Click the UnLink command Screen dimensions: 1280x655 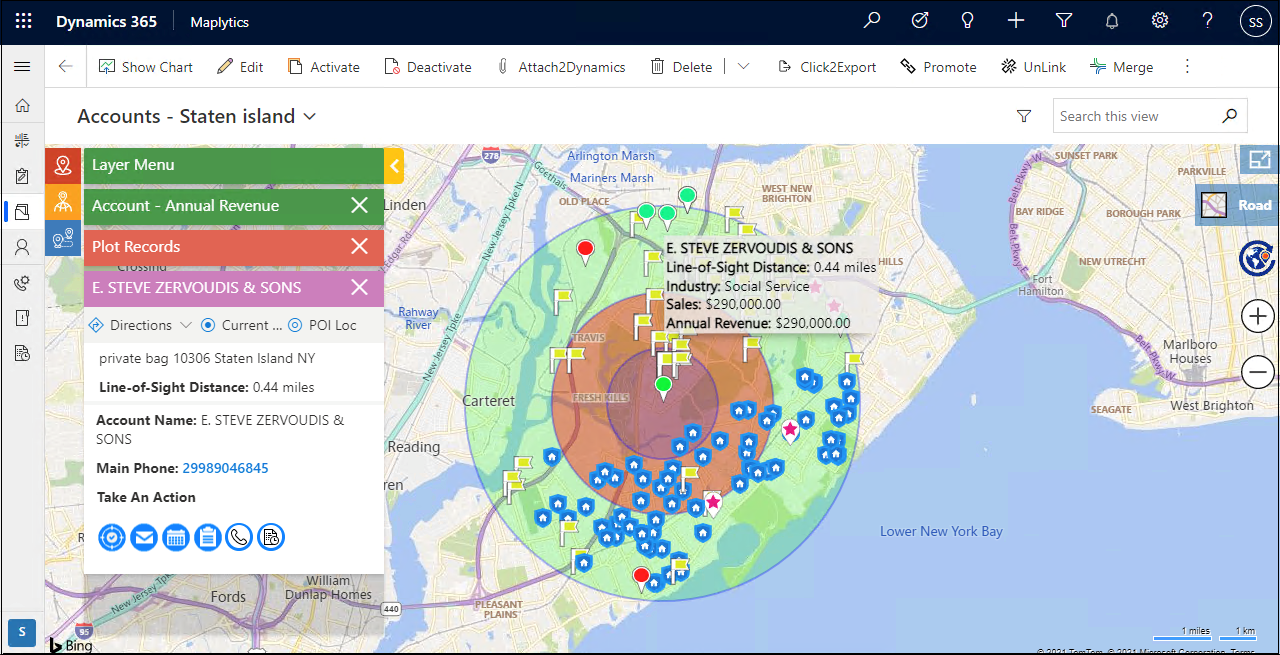pyautogui.click(x=1033, y=67)
